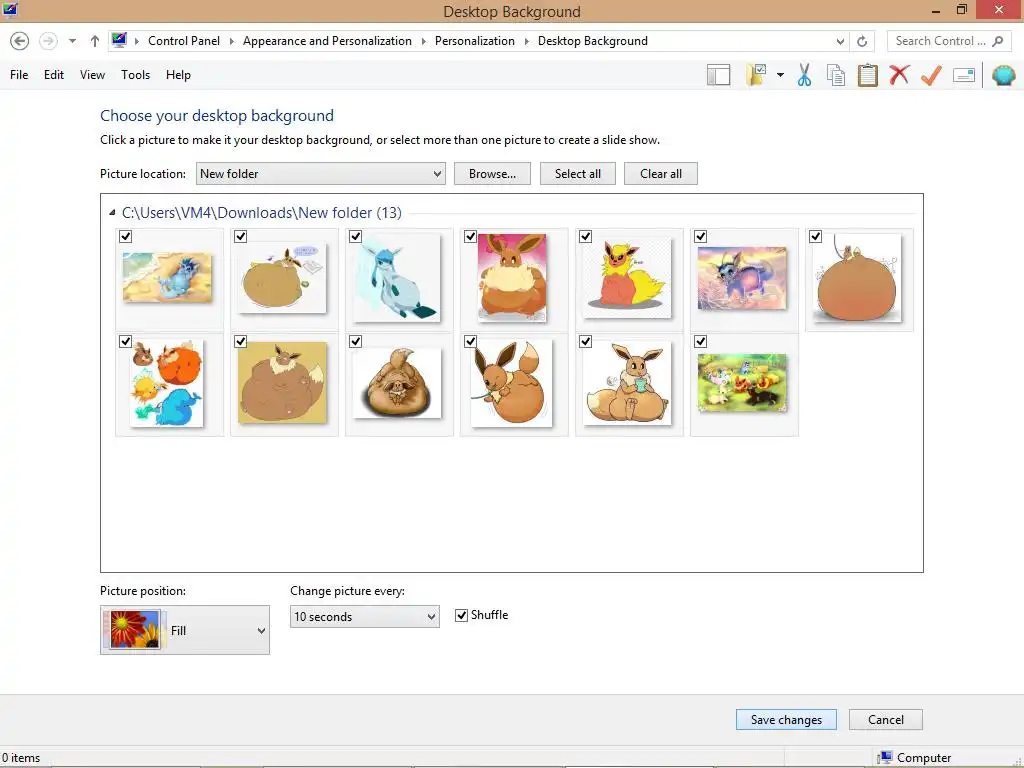Viewport: 1024px width, 768px height.
Task: Click the folder options toolbar icon
Action: pyautogui.click(x=756, y=75)
